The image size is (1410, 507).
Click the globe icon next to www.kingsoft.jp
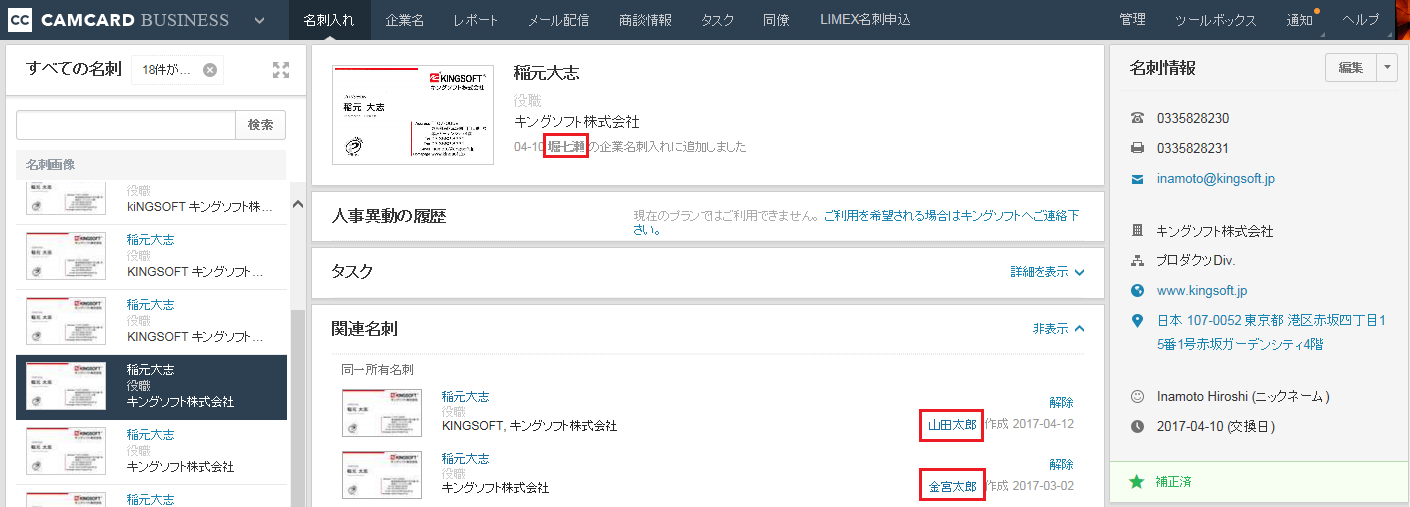coord(1136,291)
